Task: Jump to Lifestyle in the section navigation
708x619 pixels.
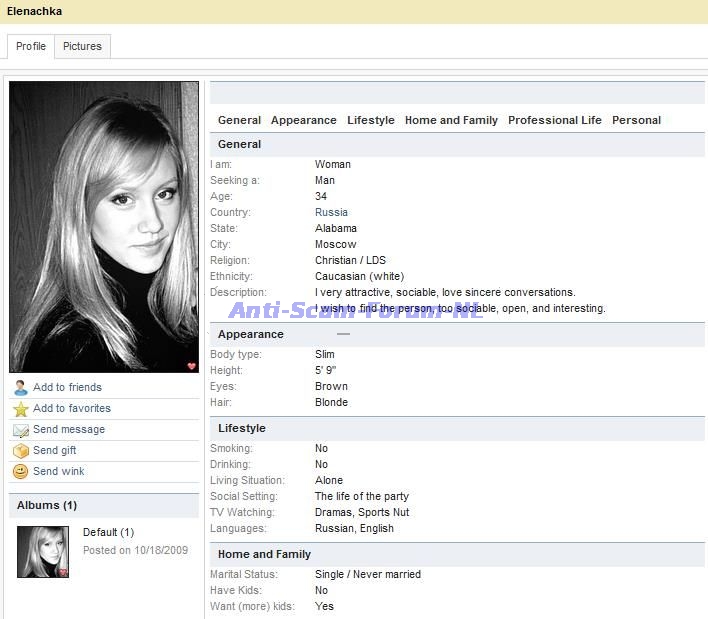Action: tap(370, 120)
